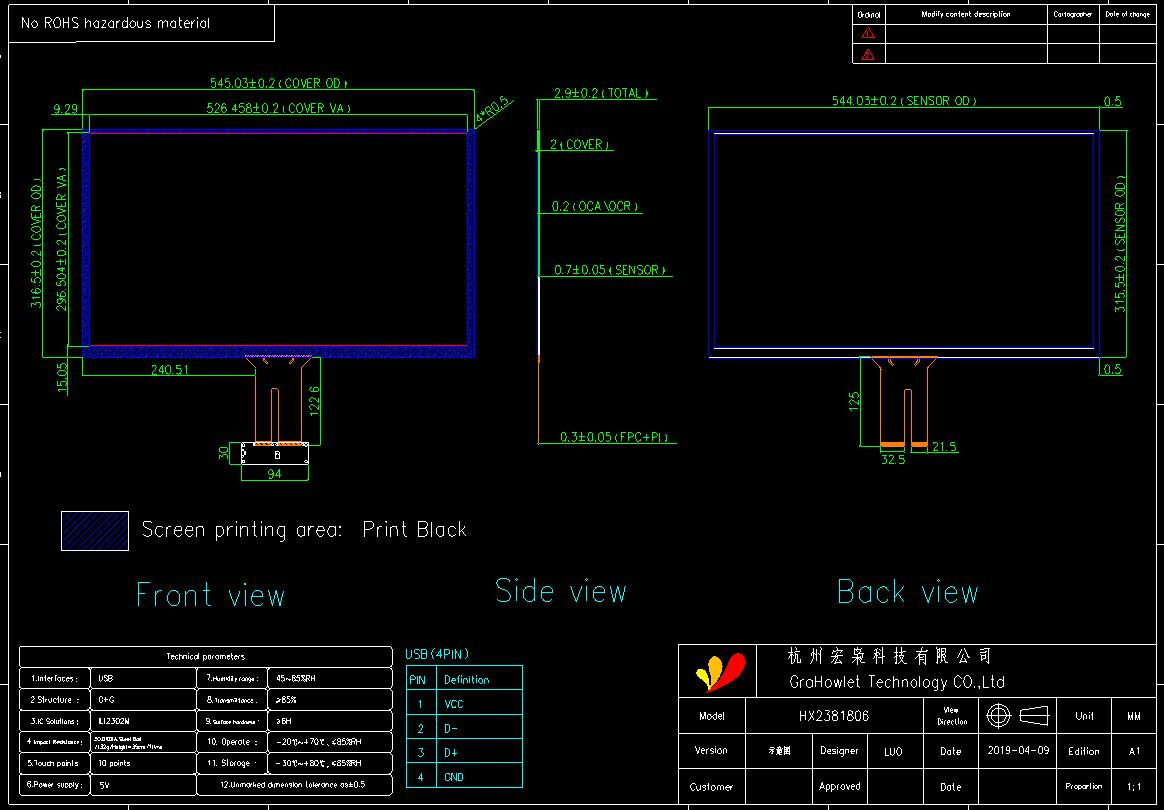Click the 'No ROHS hazardous material' note
Viewport: 1164px width, 810px height.
pyautogui.click(x=115, y=23)
